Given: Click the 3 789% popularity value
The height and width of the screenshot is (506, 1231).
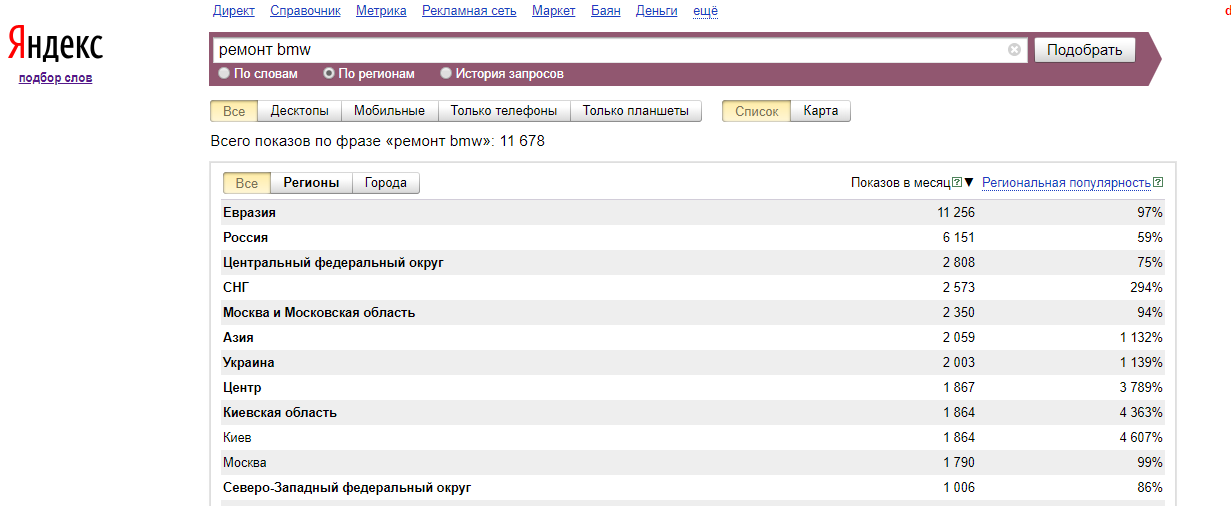Looking at the screenshot, I should click(1141, 387).
